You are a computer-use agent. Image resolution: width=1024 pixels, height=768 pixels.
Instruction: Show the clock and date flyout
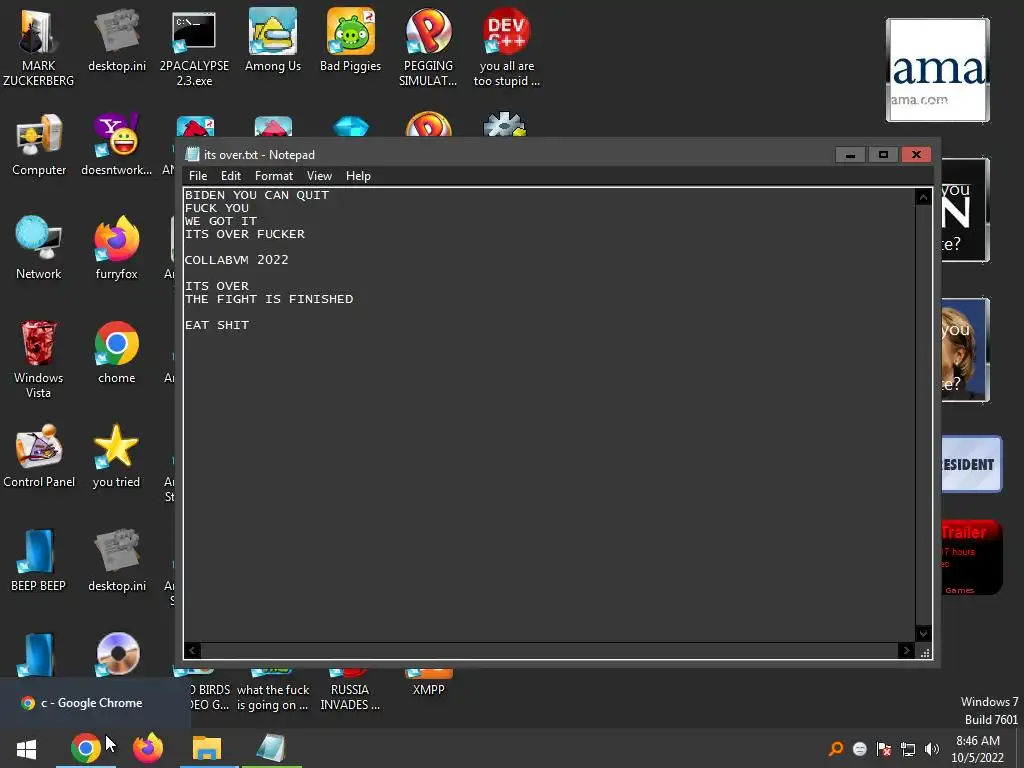pyautogui.click(x=978, y=749)
